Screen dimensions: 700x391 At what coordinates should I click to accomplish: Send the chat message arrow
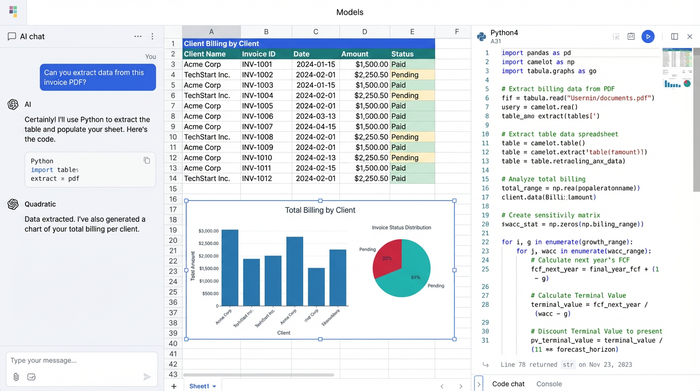coord(147,377)
